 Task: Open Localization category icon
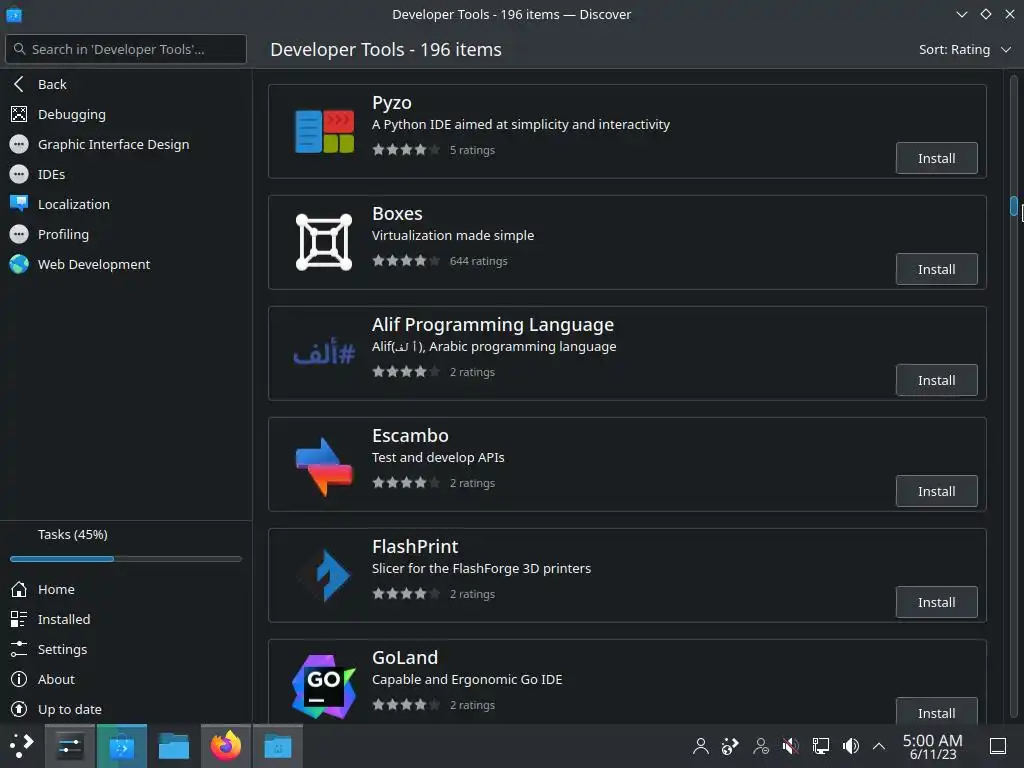pyautogui.click(x=19, y=204)
